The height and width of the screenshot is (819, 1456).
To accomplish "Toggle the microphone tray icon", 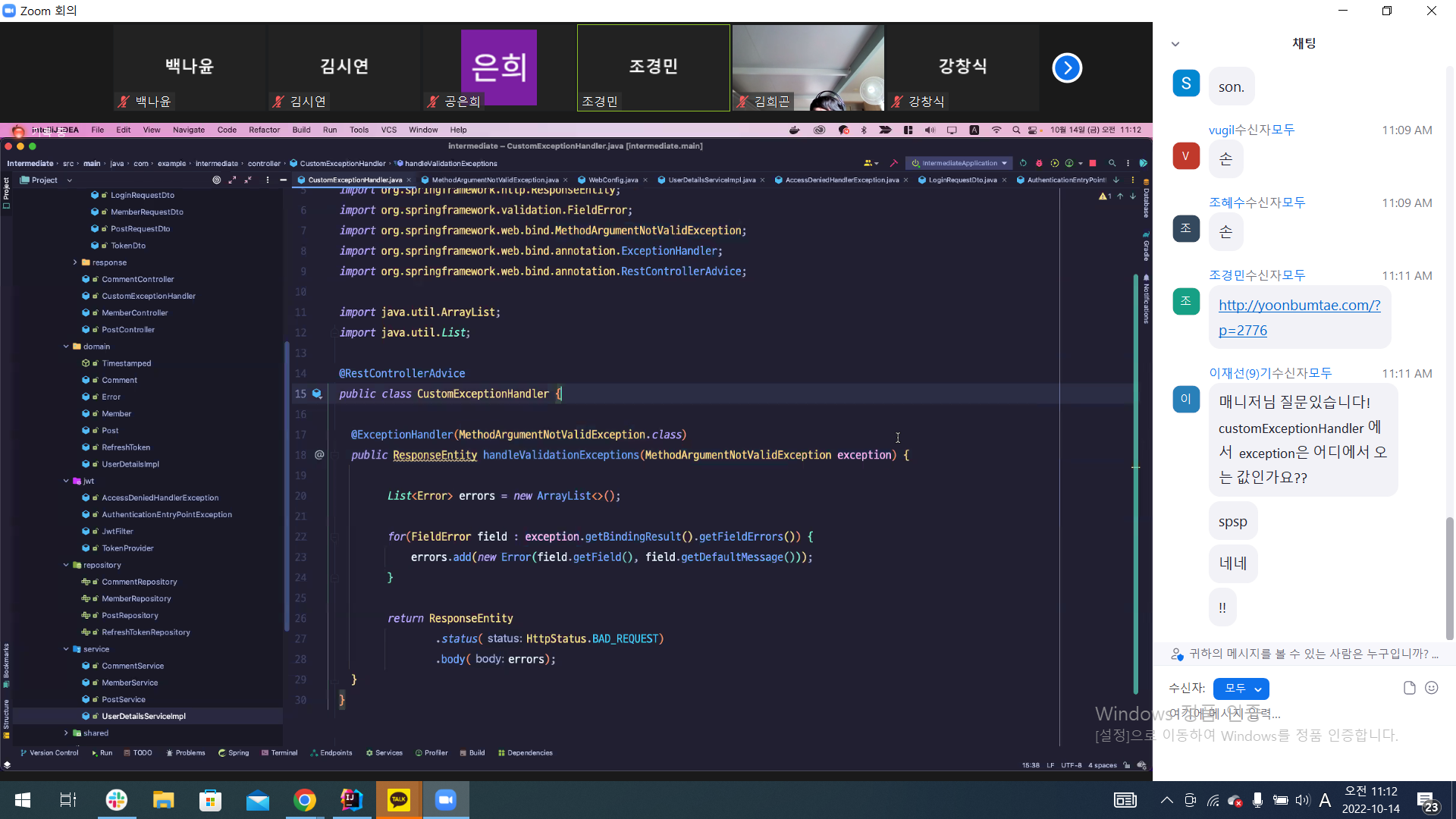I will point(1257,800).
